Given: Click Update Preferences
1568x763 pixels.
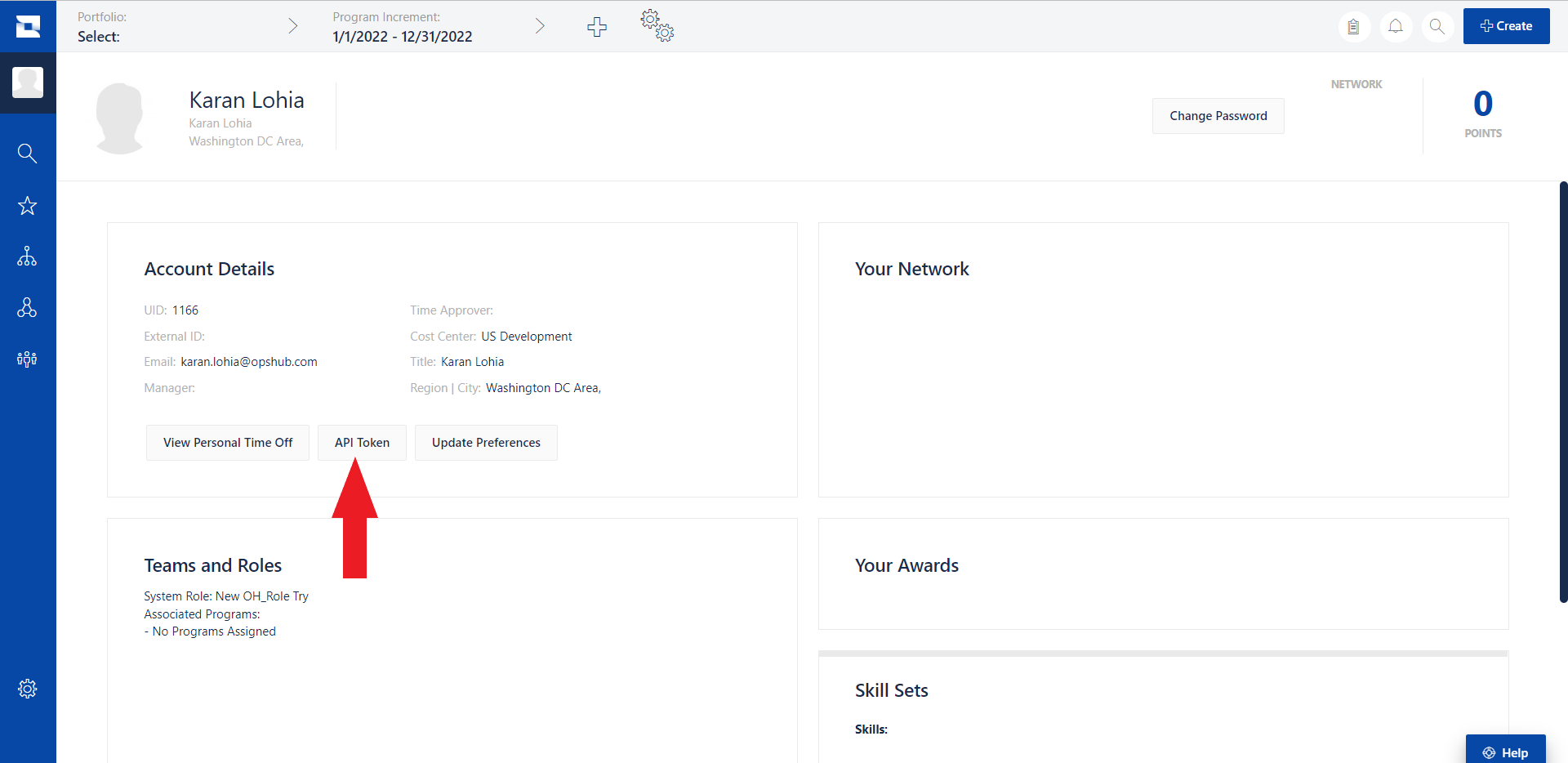Looking at the screenshot, I should 486,443.
